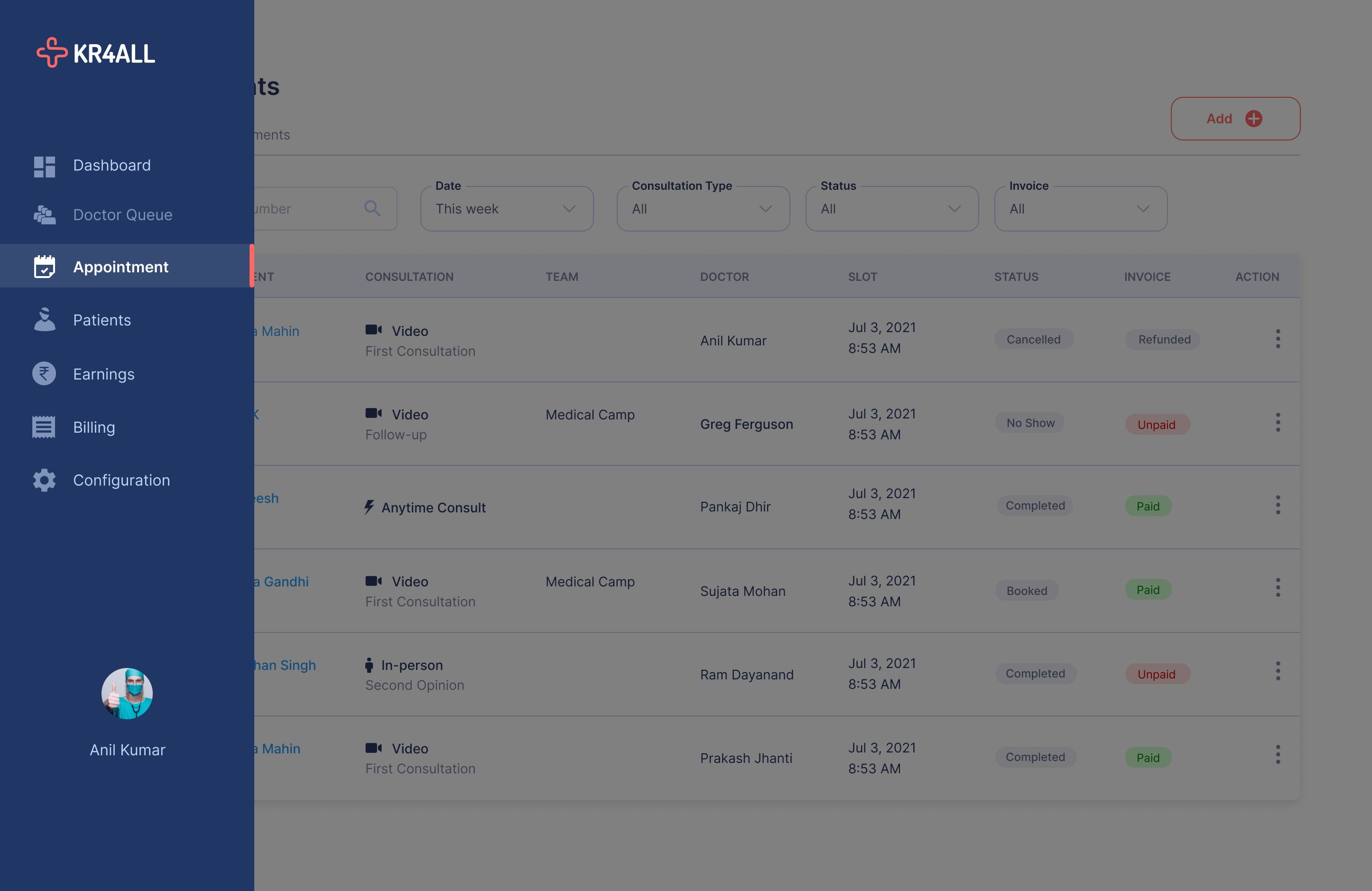The height and width of the screenshot is (891, 1372).
Task: Open action menu for Sujata Mohan row
Action: [x=1278, y=587]
